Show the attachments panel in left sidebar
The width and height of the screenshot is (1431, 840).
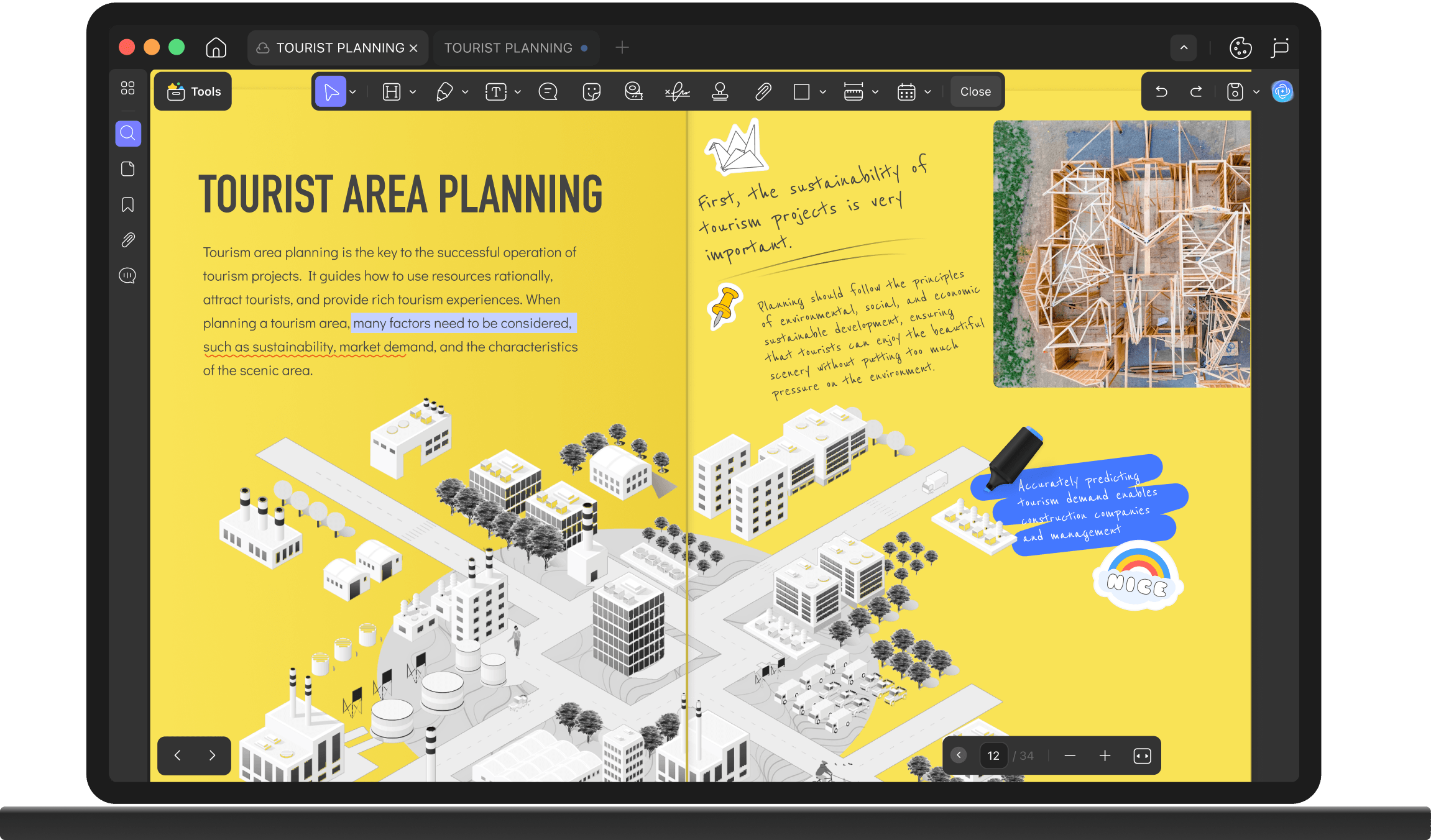pyautogui.click(x=128, y=240)
